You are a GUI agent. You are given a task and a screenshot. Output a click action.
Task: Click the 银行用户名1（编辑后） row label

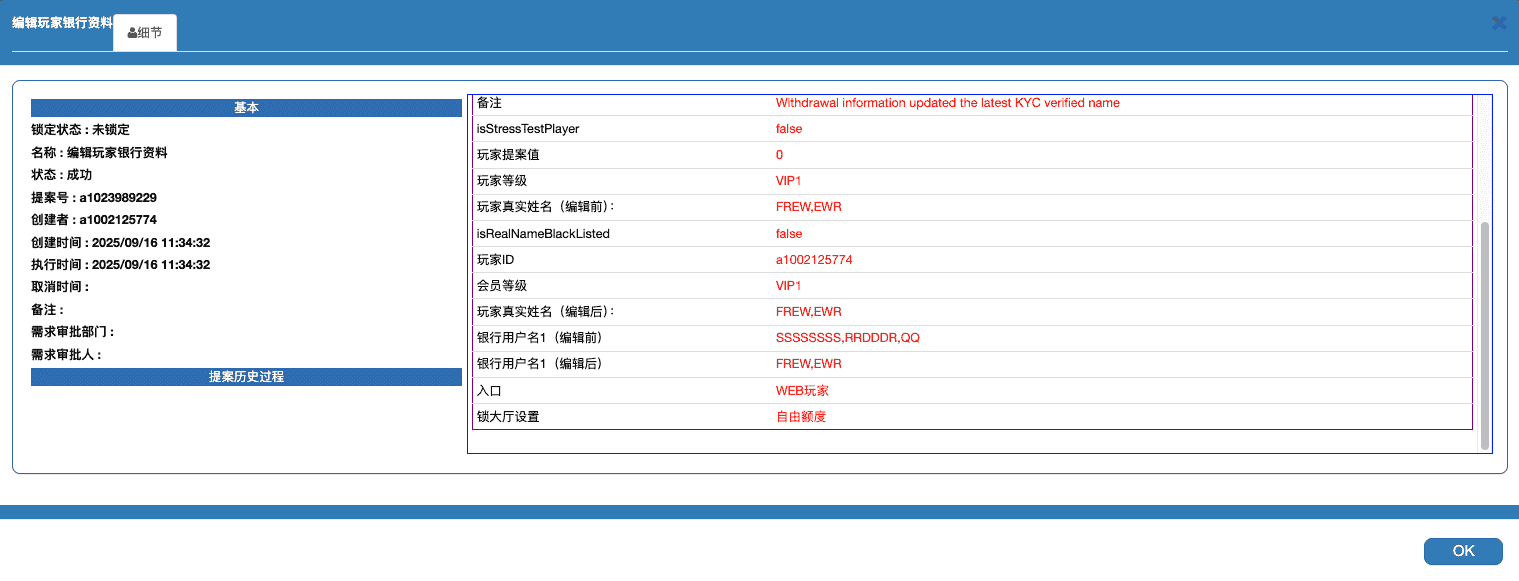tap(540, 364)
